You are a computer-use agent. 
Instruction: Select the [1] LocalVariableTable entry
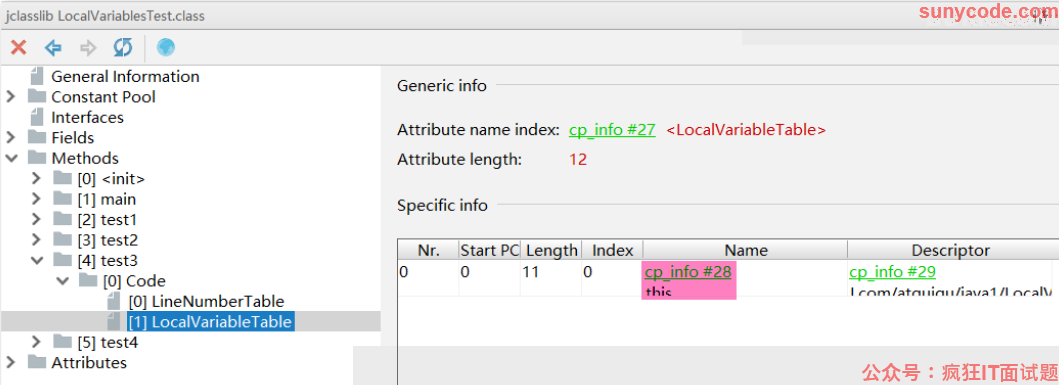pyautogui.click(x=211, y=322)
